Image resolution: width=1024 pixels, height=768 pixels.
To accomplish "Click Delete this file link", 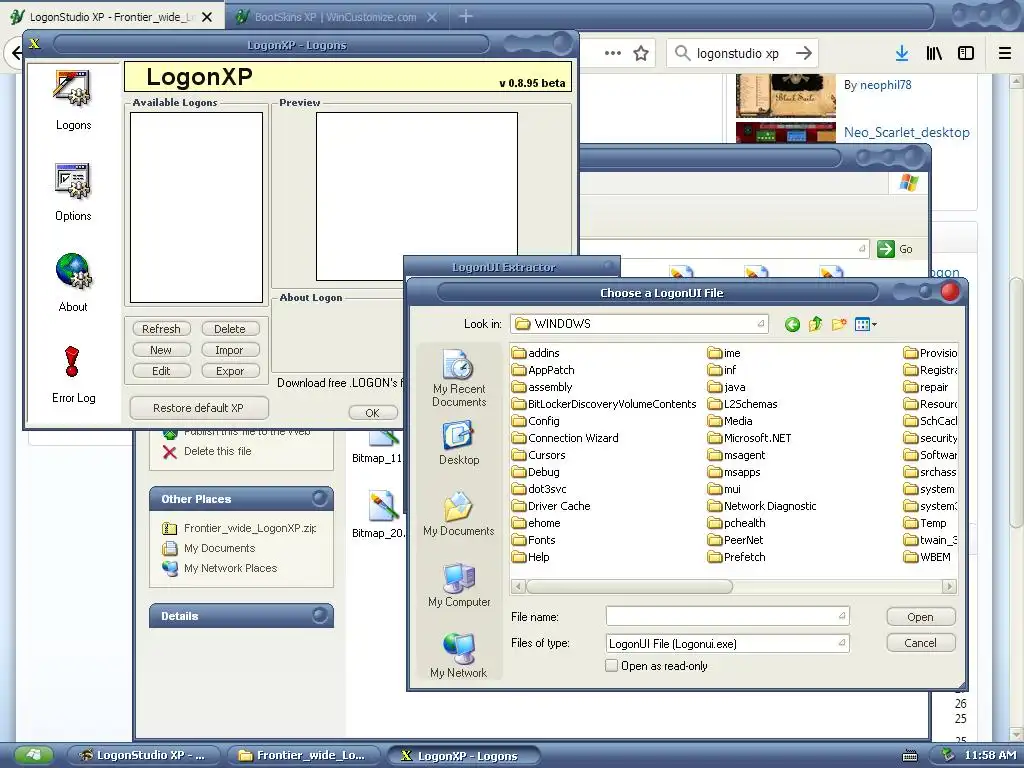I will [217, 451].
